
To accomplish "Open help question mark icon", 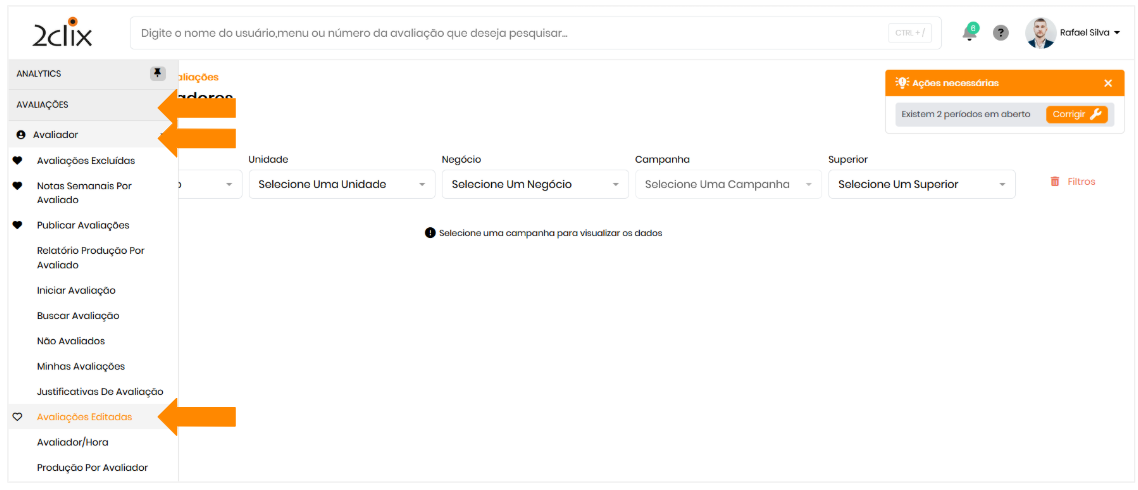I will [1000, 33].
